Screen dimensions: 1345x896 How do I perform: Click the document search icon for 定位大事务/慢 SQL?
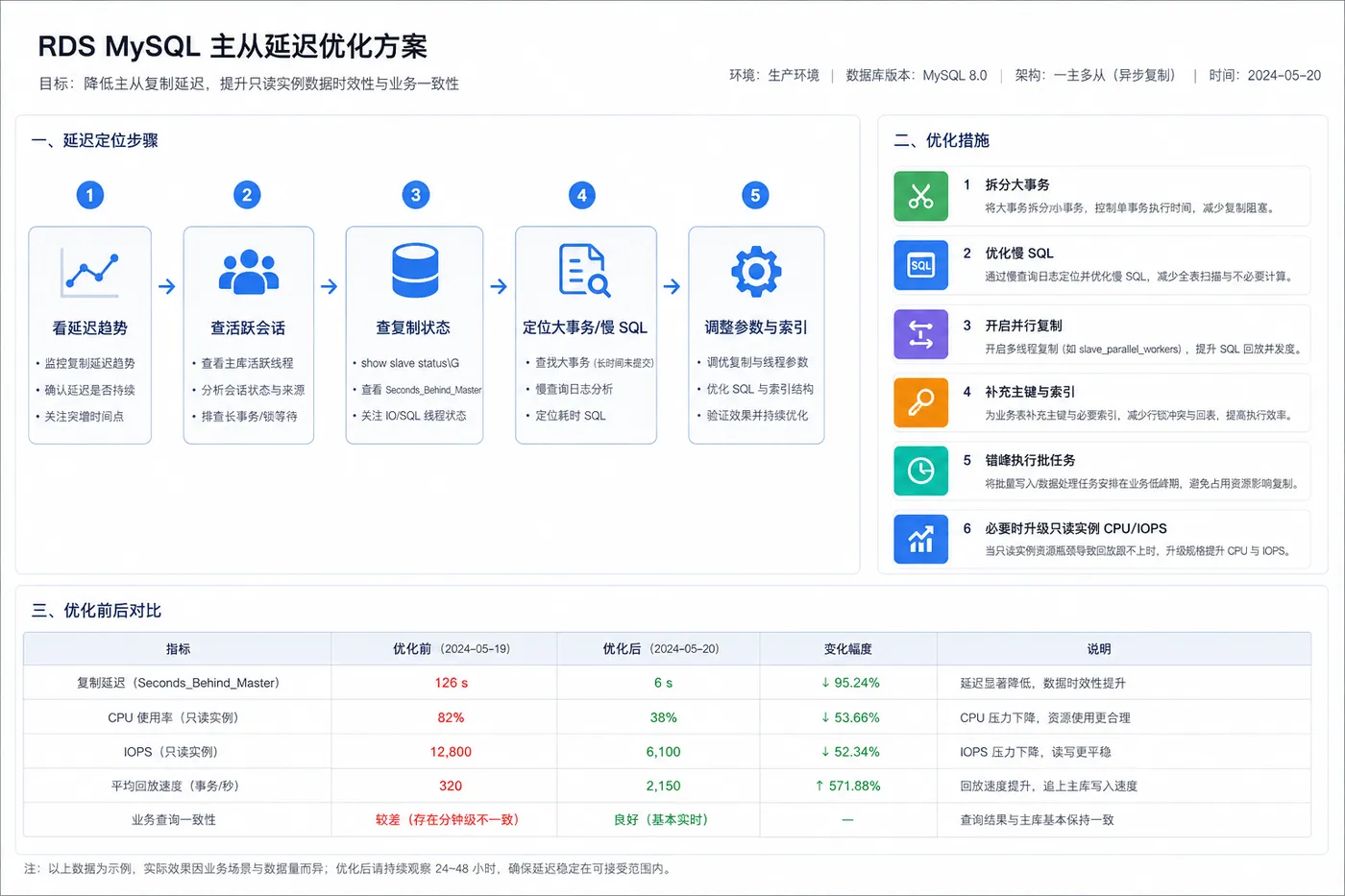[585, 271]
